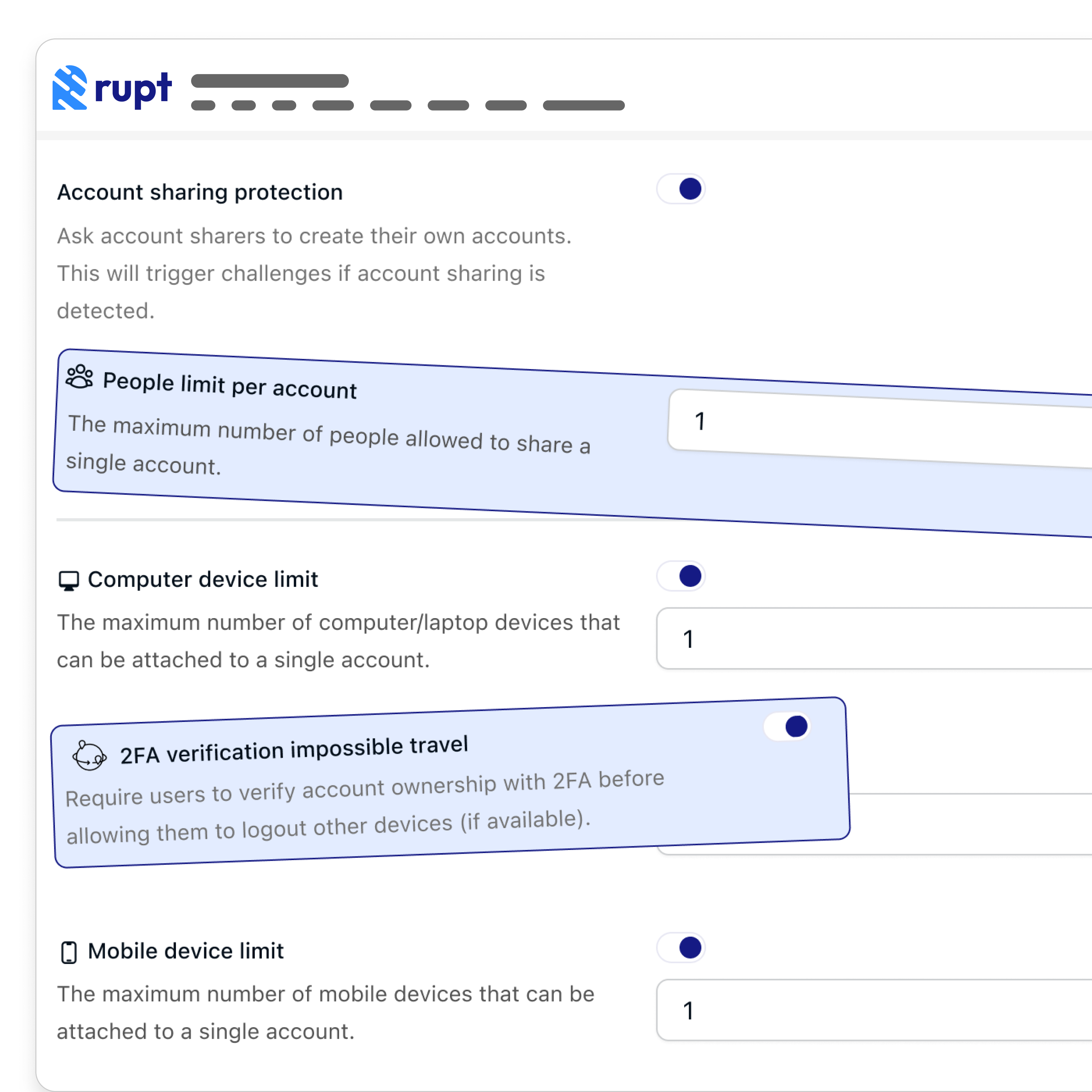This screenshot has width=1092, height=1092.
Task: Click the impossible travel globe icon
Action: 89,756
